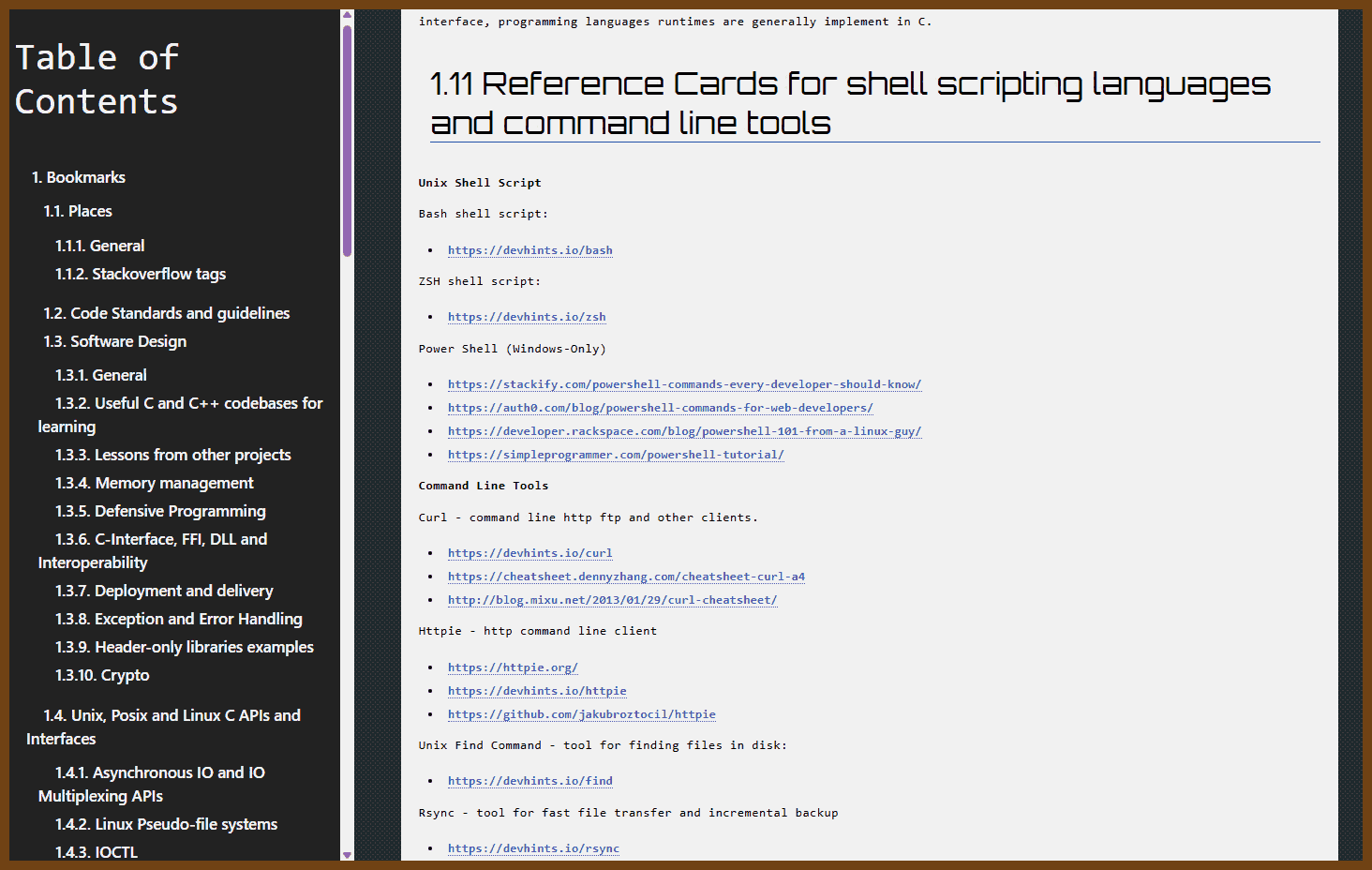Open blog.mixu.net curl-cheatsheet link
Image resolution: width=1372 pixels, height=870 pixels.
tap(613, 600)
